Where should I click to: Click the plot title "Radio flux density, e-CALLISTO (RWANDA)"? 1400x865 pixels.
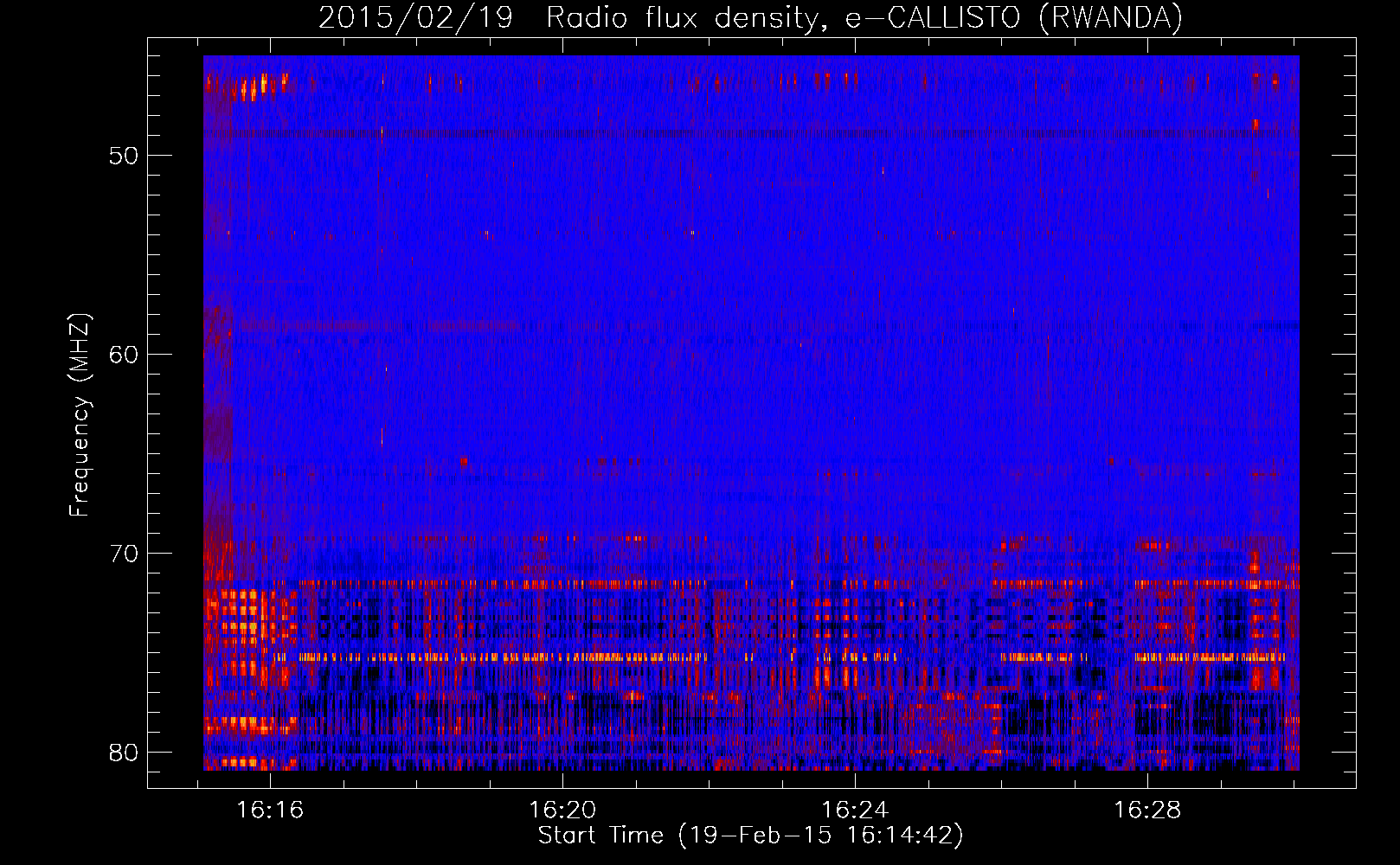(x=864, y=18)
